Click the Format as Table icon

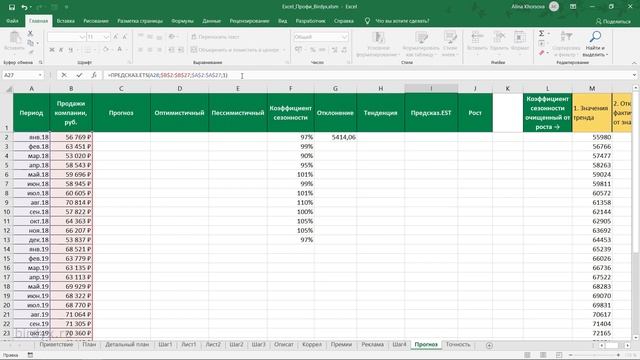[x=421, y=38]
